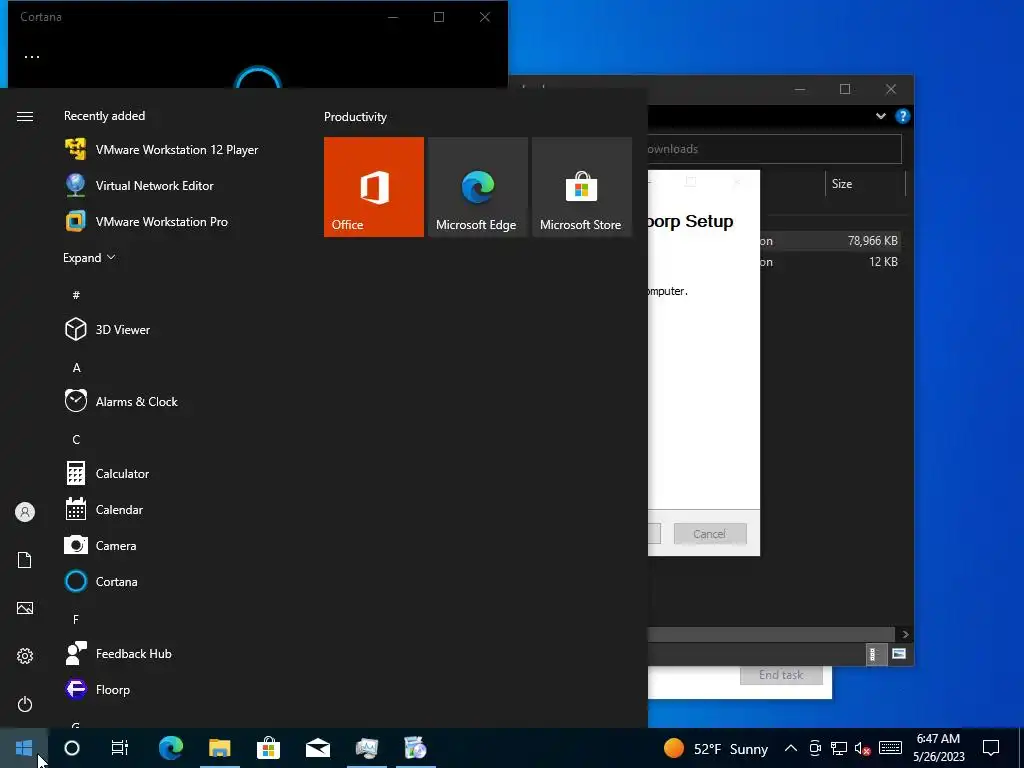The height and width of the screenshot is (768, 1024).
Task: Switch to the installer taskbar icon
Action: click(x=415, y=748)
